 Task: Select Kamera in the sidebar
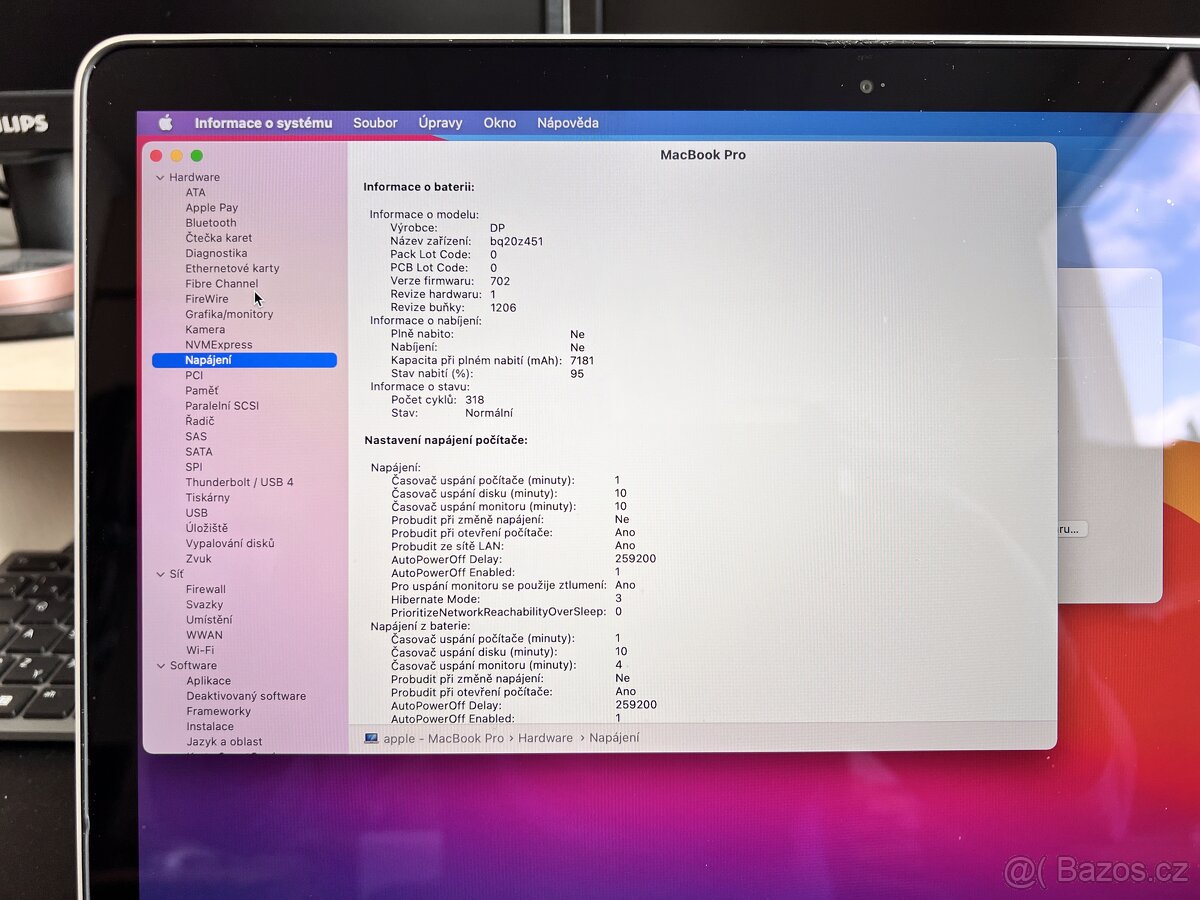click(x=205, y=329)
